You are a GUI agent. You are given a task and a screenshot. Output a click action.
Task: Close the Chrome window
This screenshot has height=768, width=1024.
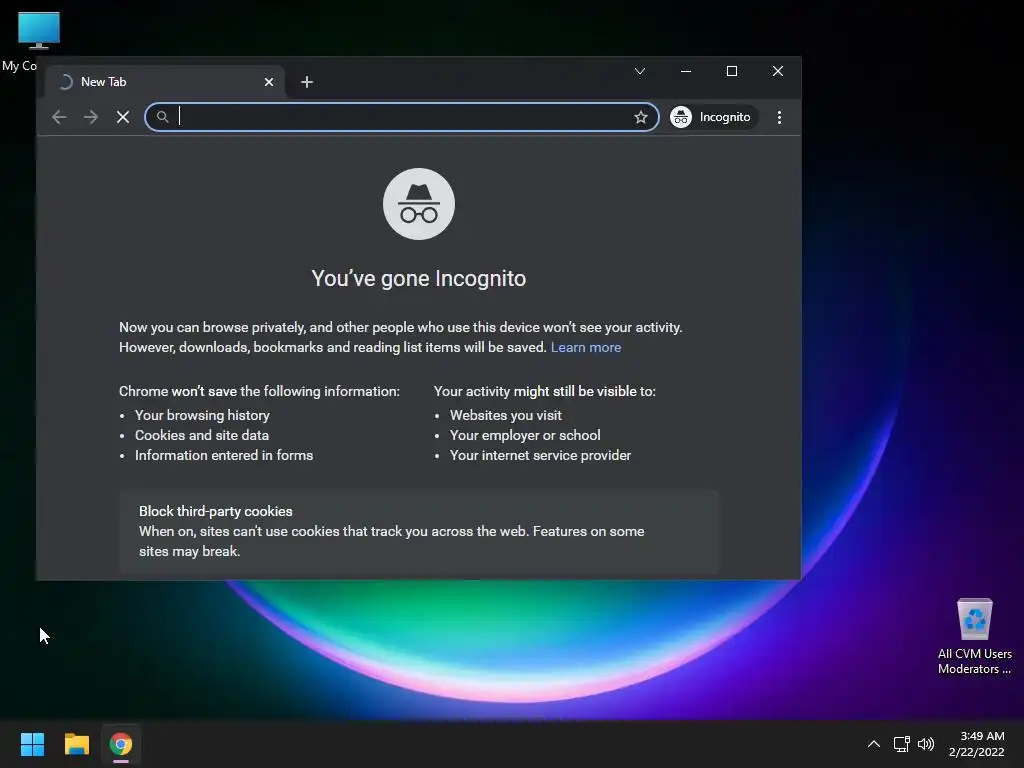778,71
